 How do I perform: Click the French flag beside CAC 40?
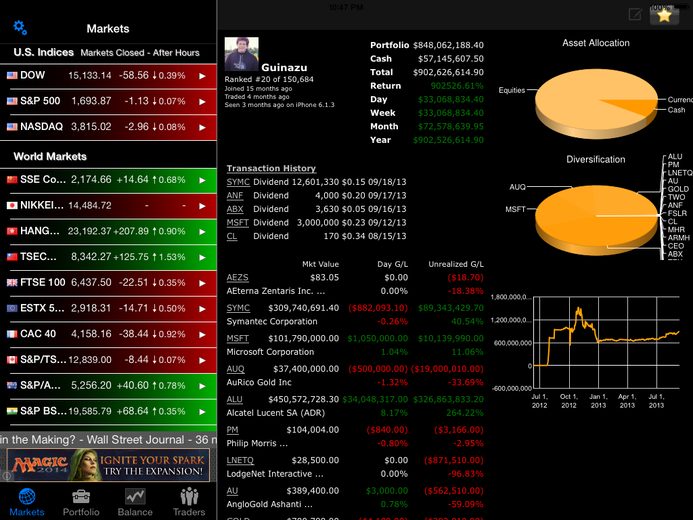pos(12,334)
